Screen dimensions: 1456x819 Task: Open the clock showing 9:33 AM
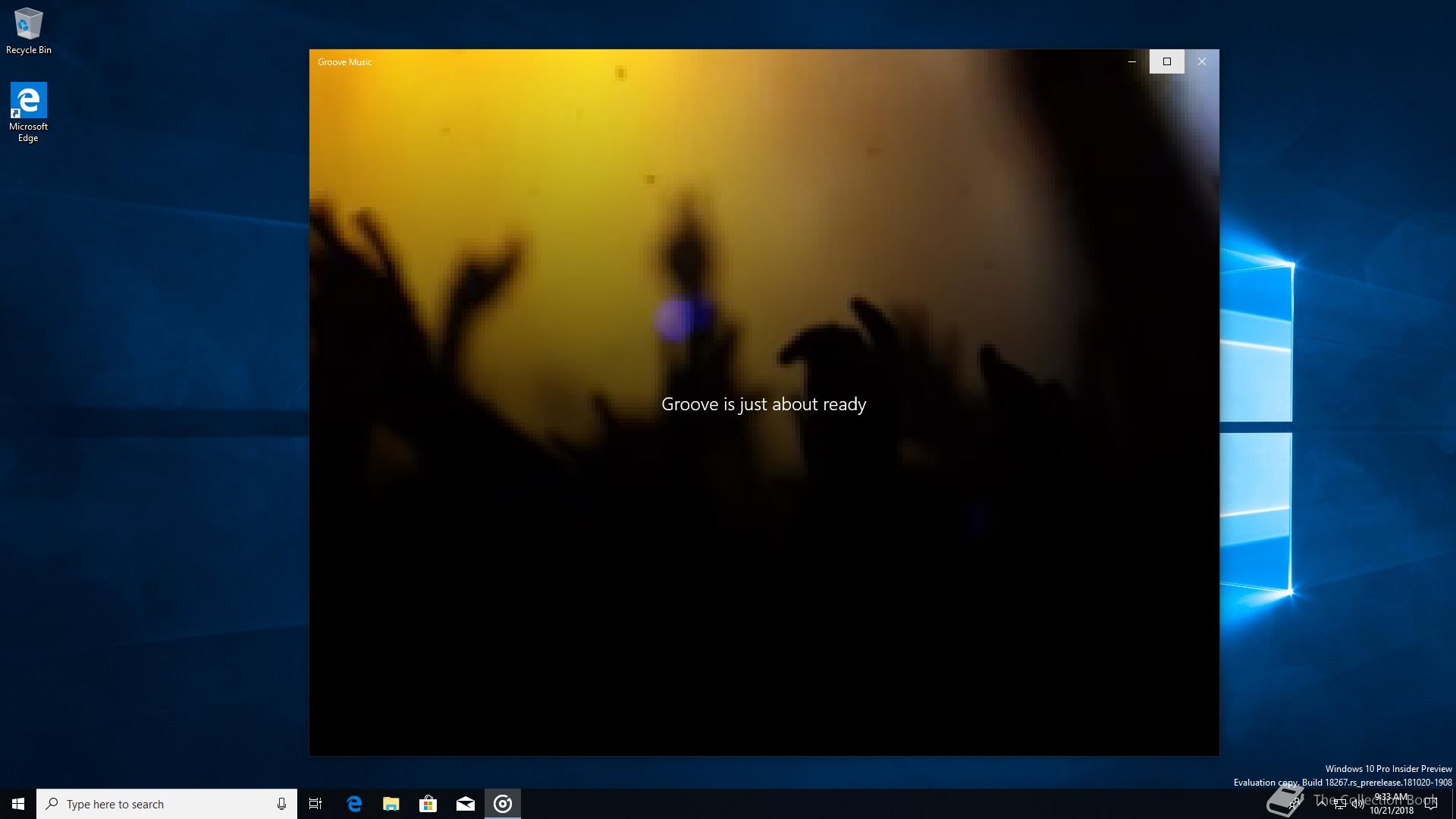[1391, 804]
